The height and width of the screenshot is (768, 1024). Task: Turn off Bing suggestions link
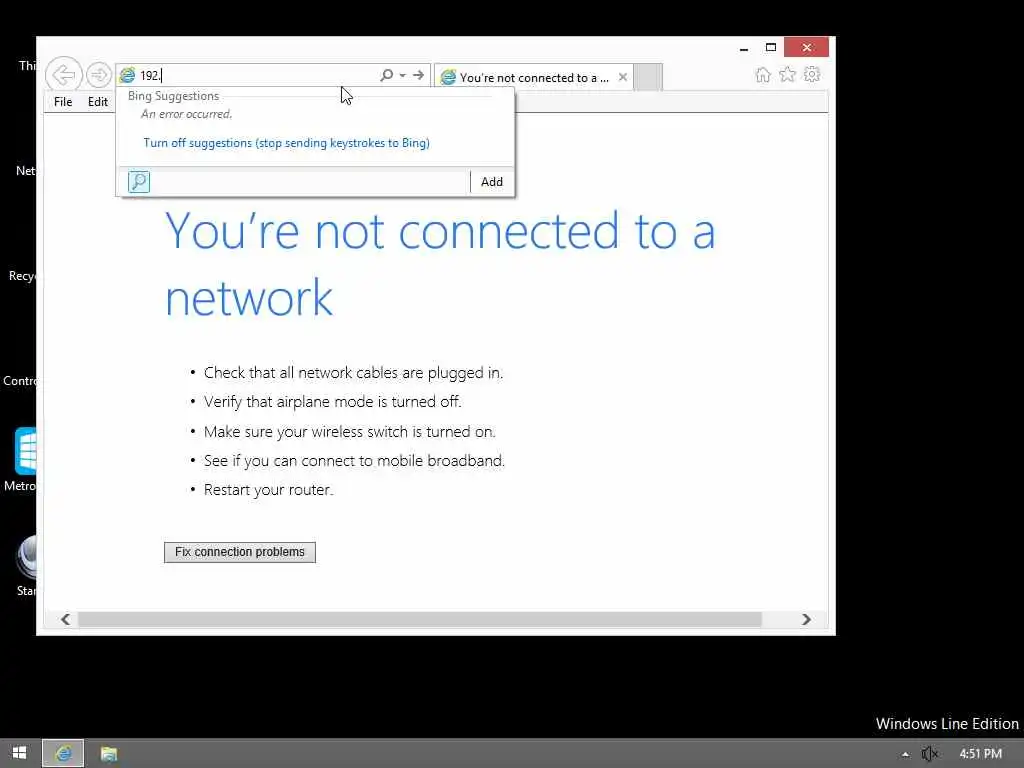pyautogui.click(x=287, y=143)
